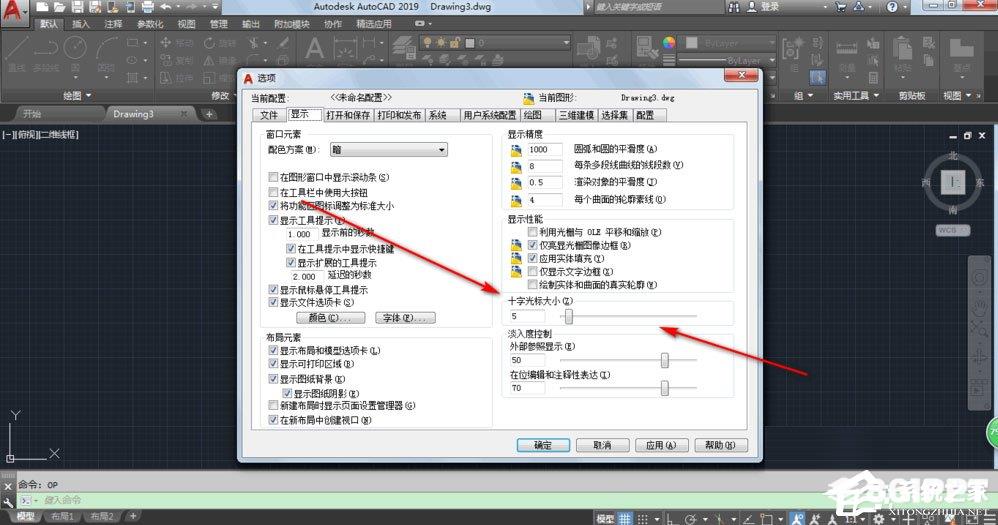Click the ViewCube in the drawing area
998x525 pixels.
953,182
